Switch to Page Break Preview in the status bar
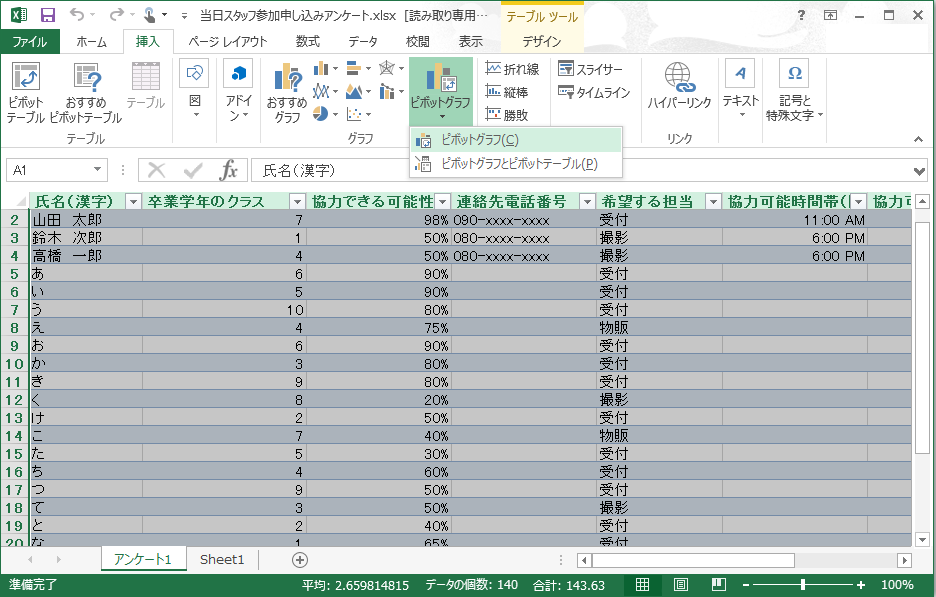The image size is (936, 597). (719, 584)
